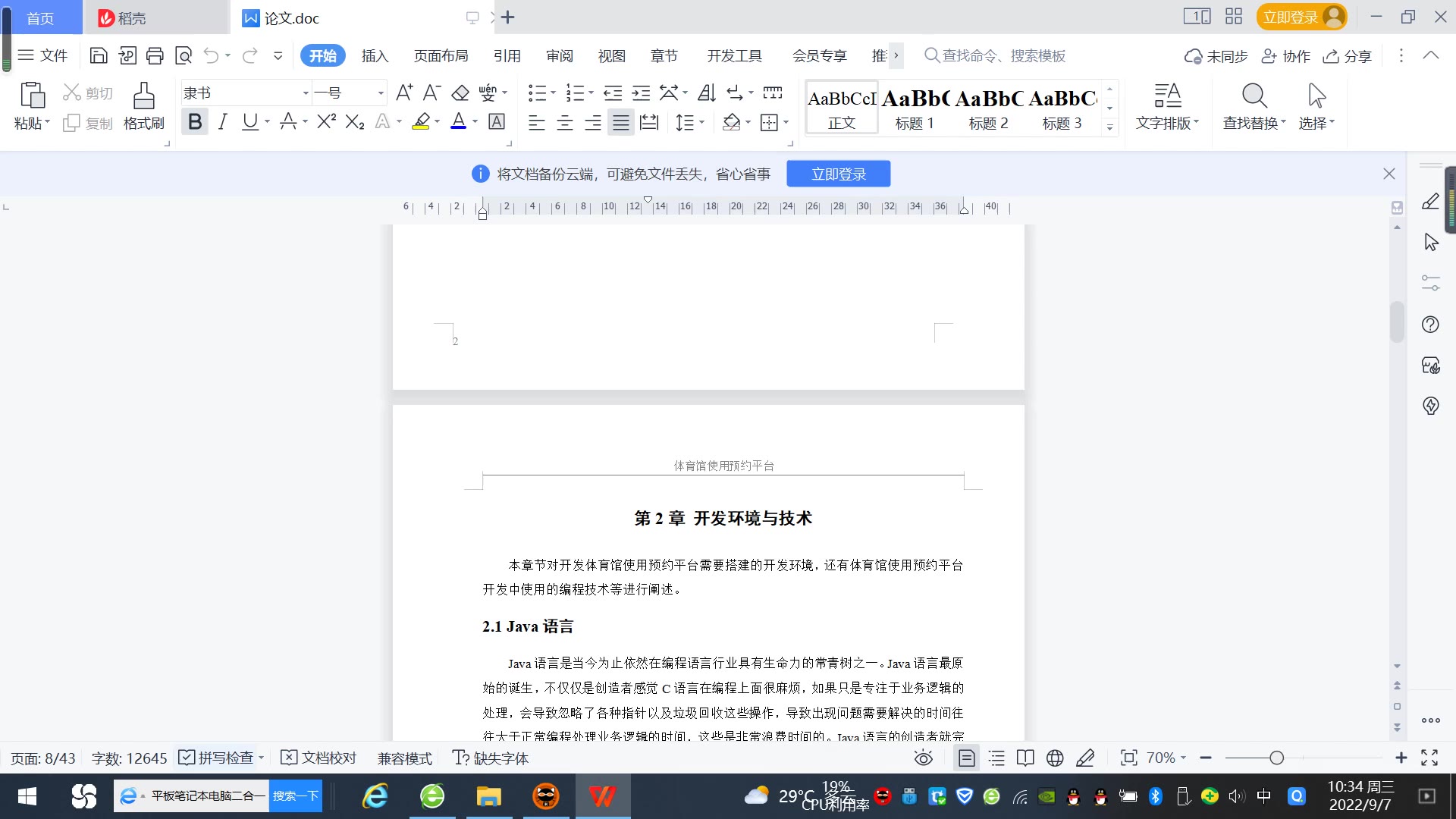The width and height of the screenshot is (1456, 819).
Task: Toggle Underline formatting
Action: pyautogui.click(x=249, y=121)
